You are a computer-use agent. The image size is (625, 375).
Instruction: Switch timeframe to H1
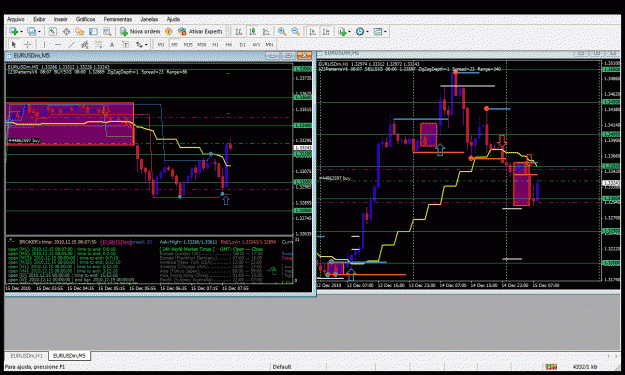click(x=215, y=45)
